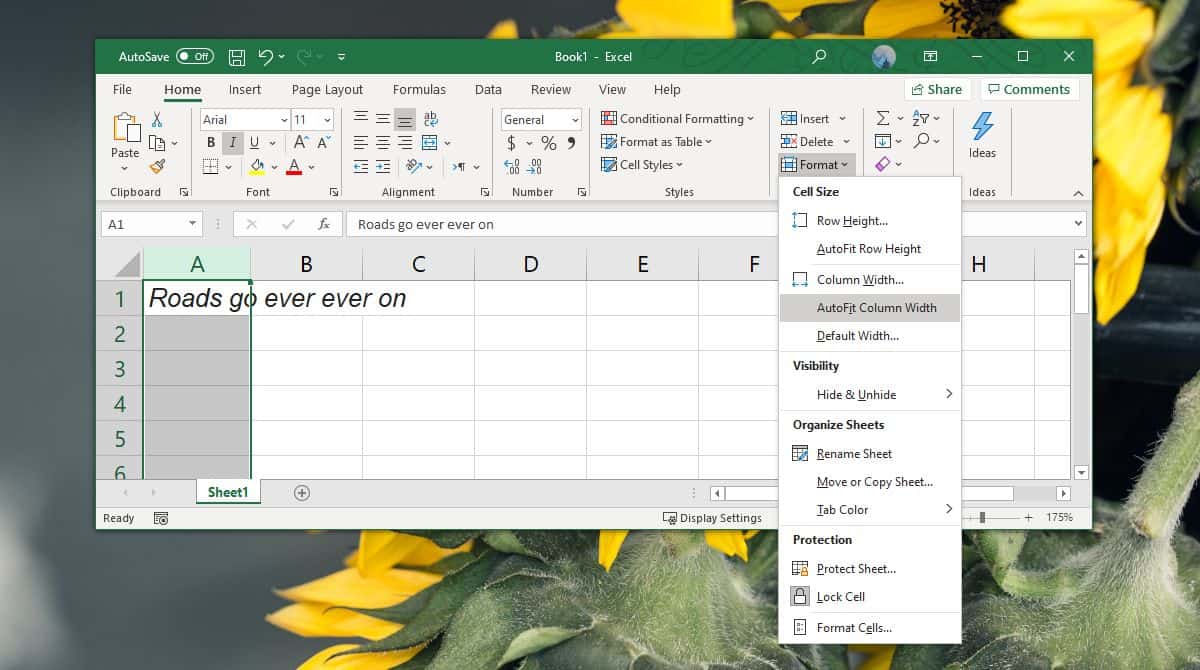Click the Percent Style icon
Viewport: 1200px width, 670px height.
pyautogui.click(x=548, y=143)
